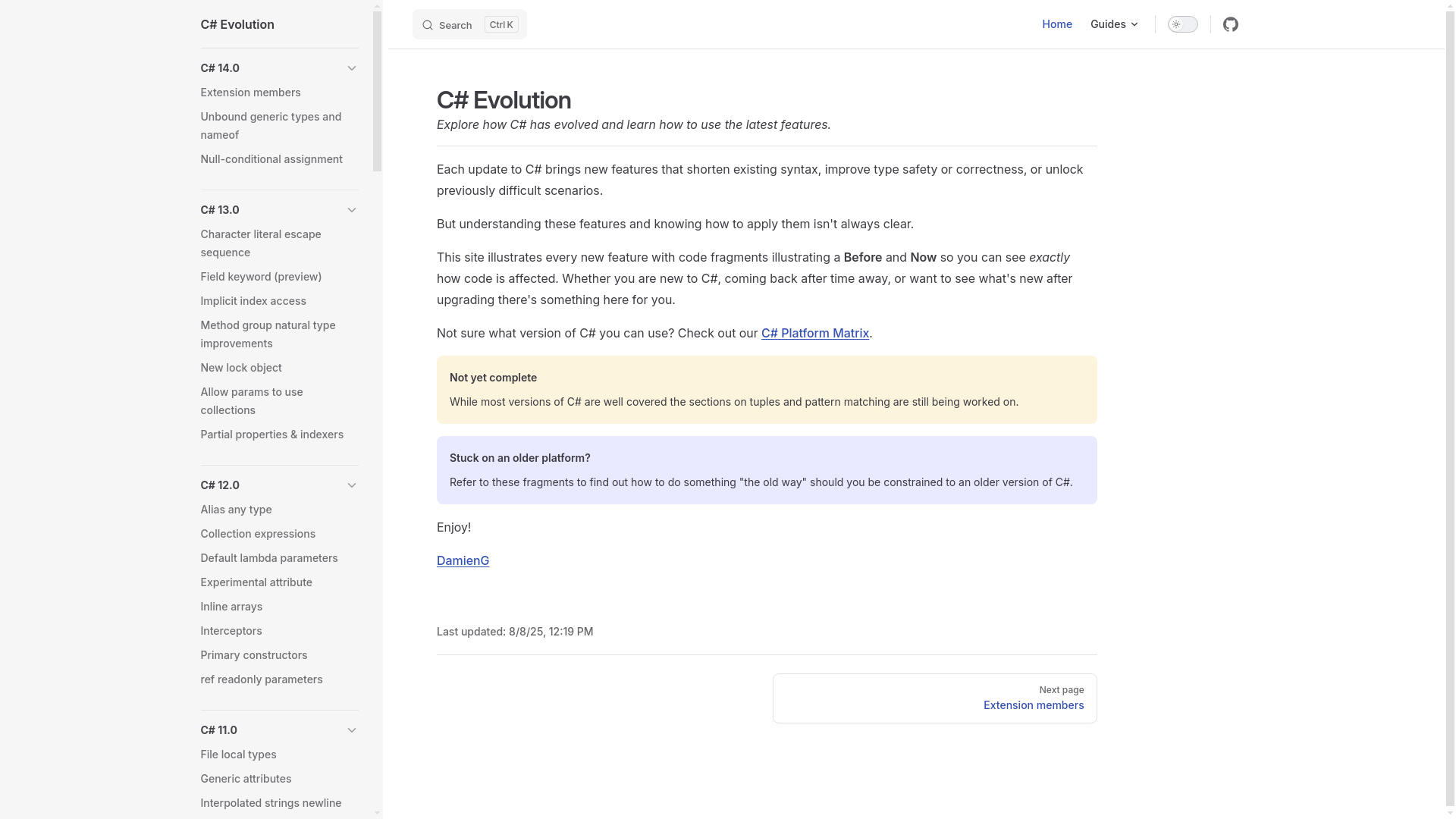The image size is (1456, 819).
Task: Click the Ctrl K shortcut badge
Action: pos(501,24)
